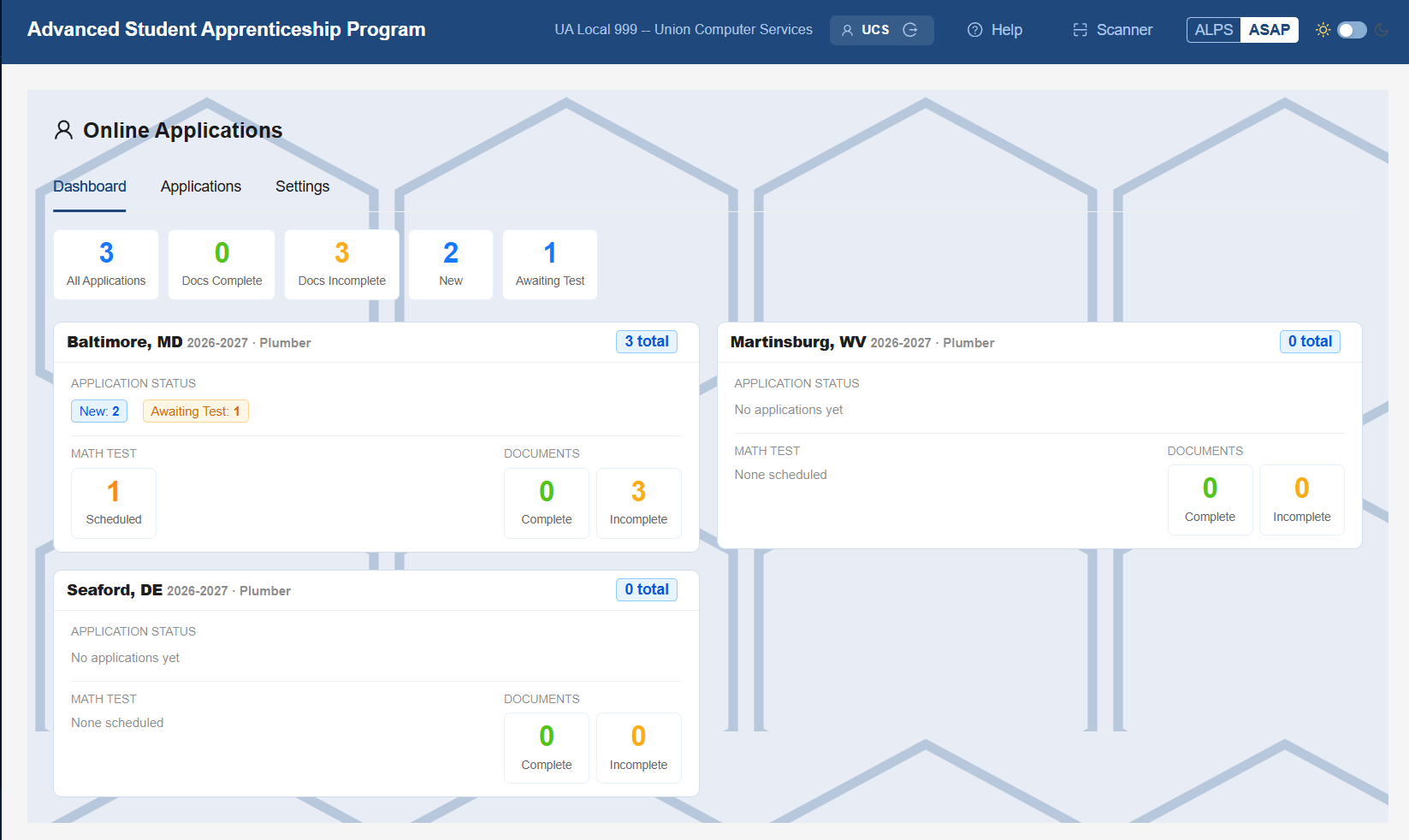
Task: Click the Scanner icon in header
Action: click(1080, 30)
